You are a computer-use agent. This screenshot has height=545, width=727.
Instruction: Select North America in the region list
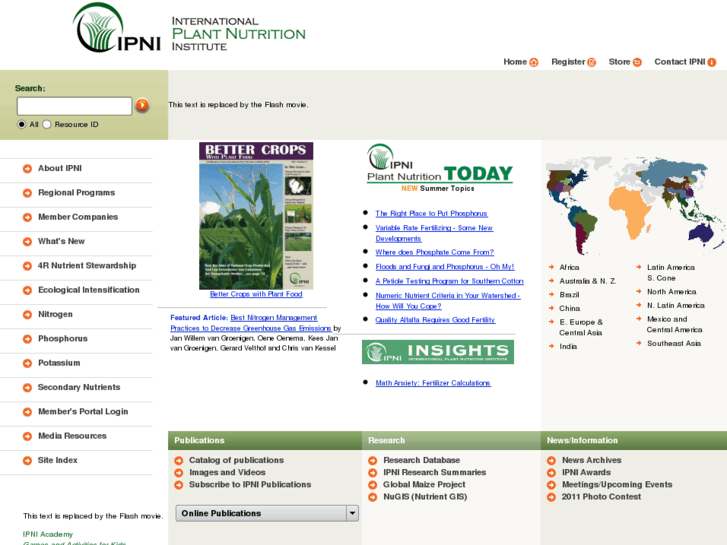pyautogui.click(x=671, y=292)
